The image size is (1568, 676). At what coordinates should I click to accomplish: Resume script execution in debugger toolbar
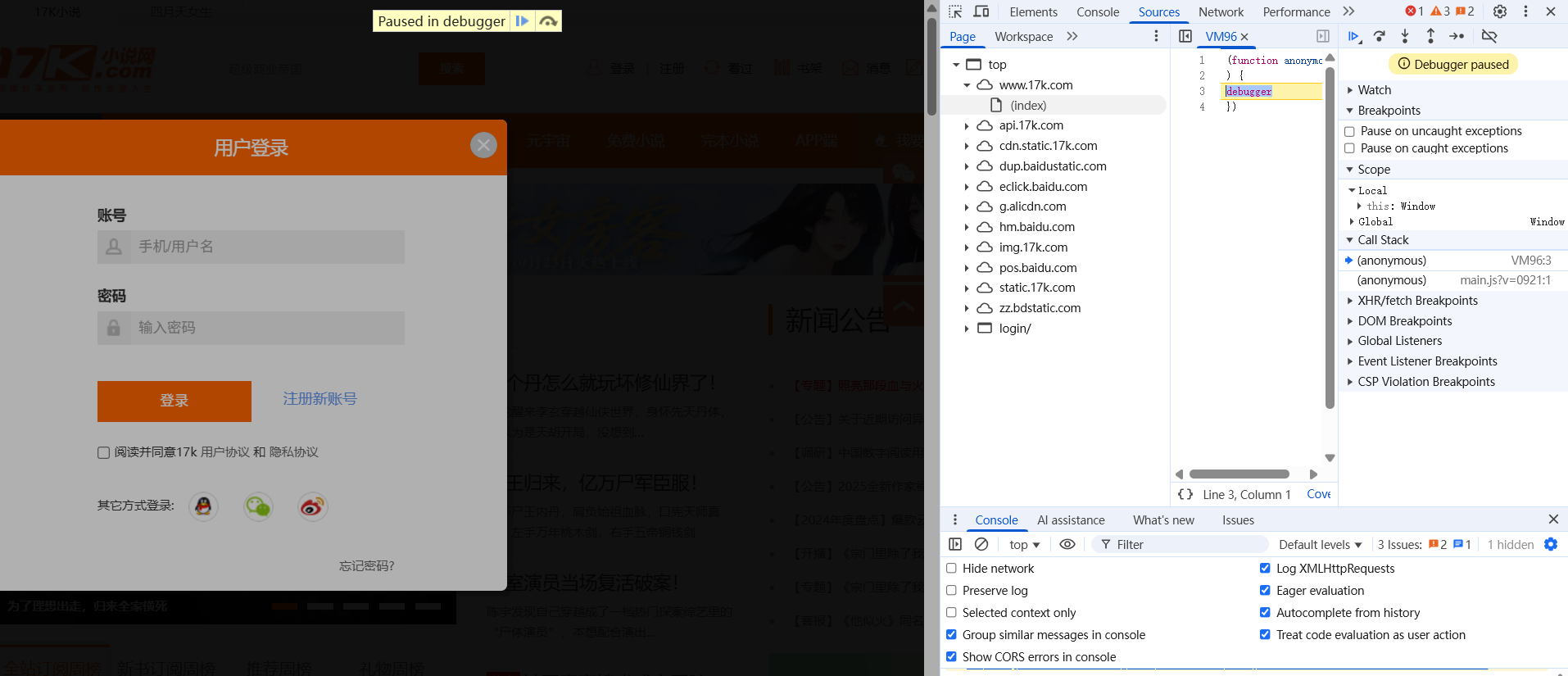[x=1353, y=36]
